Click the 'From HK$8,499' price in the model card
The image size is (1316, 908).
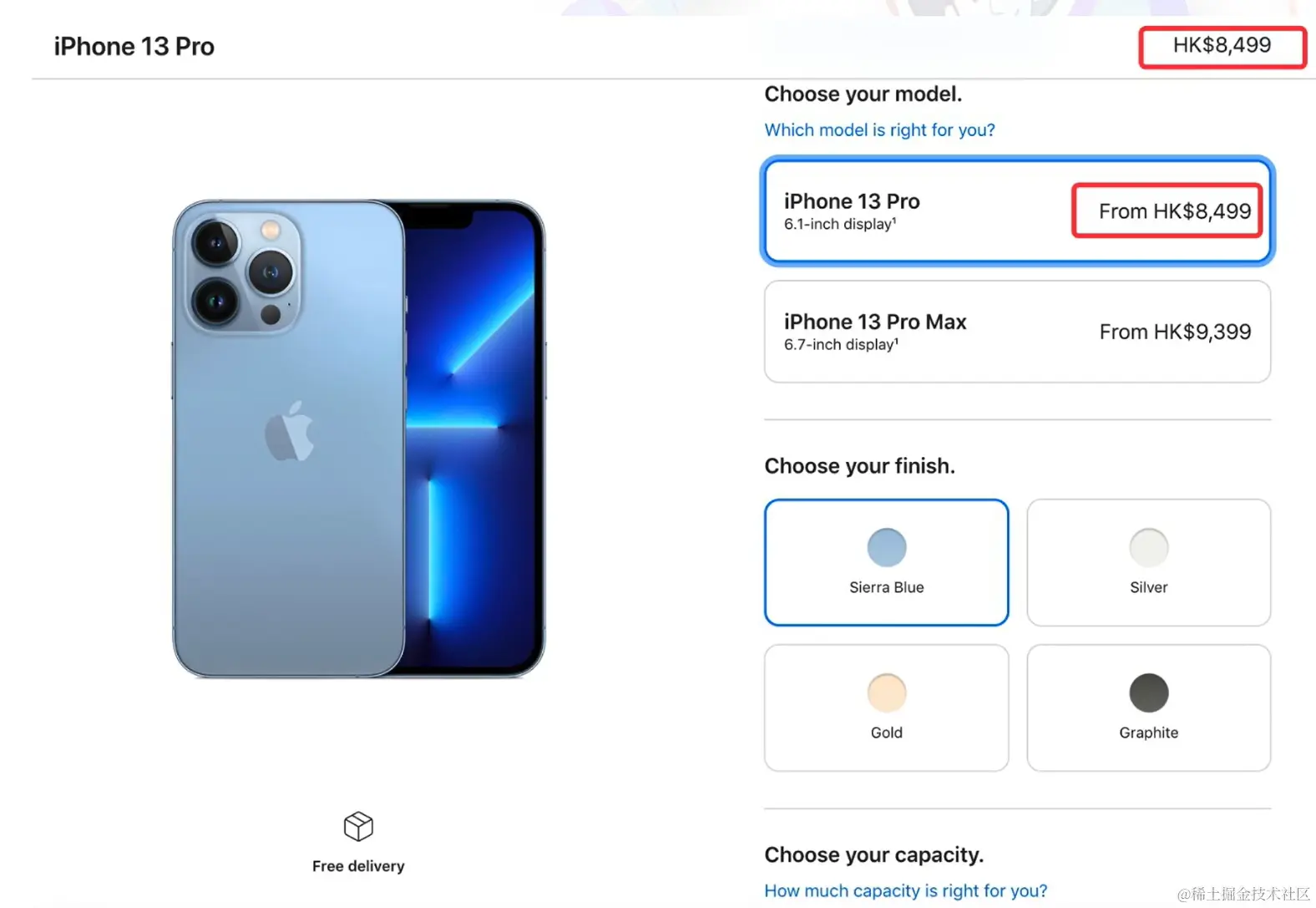1174,211
